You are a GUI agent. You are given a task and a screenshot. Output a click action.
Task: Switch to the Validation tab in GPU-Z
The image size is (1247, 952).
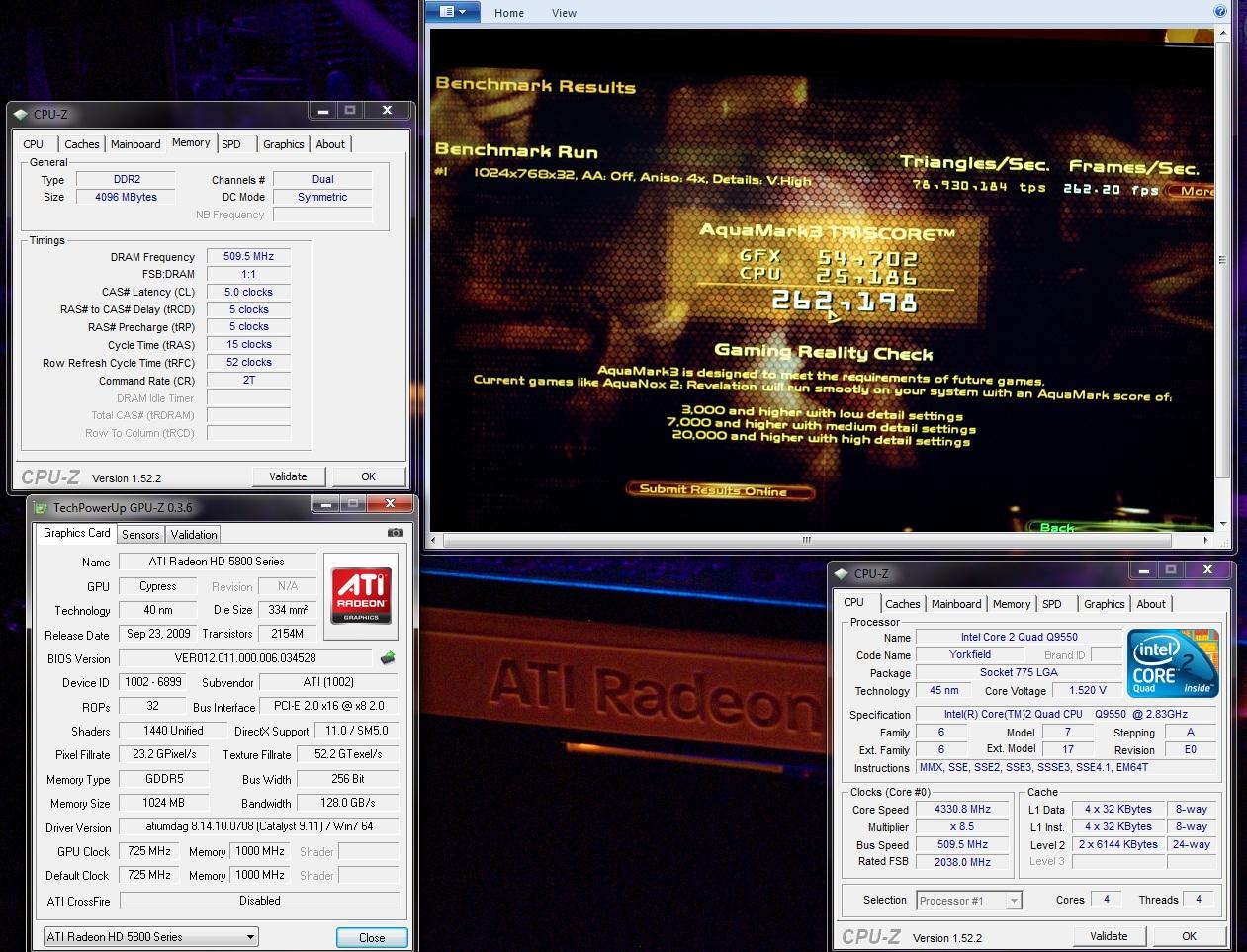[194, 535]
